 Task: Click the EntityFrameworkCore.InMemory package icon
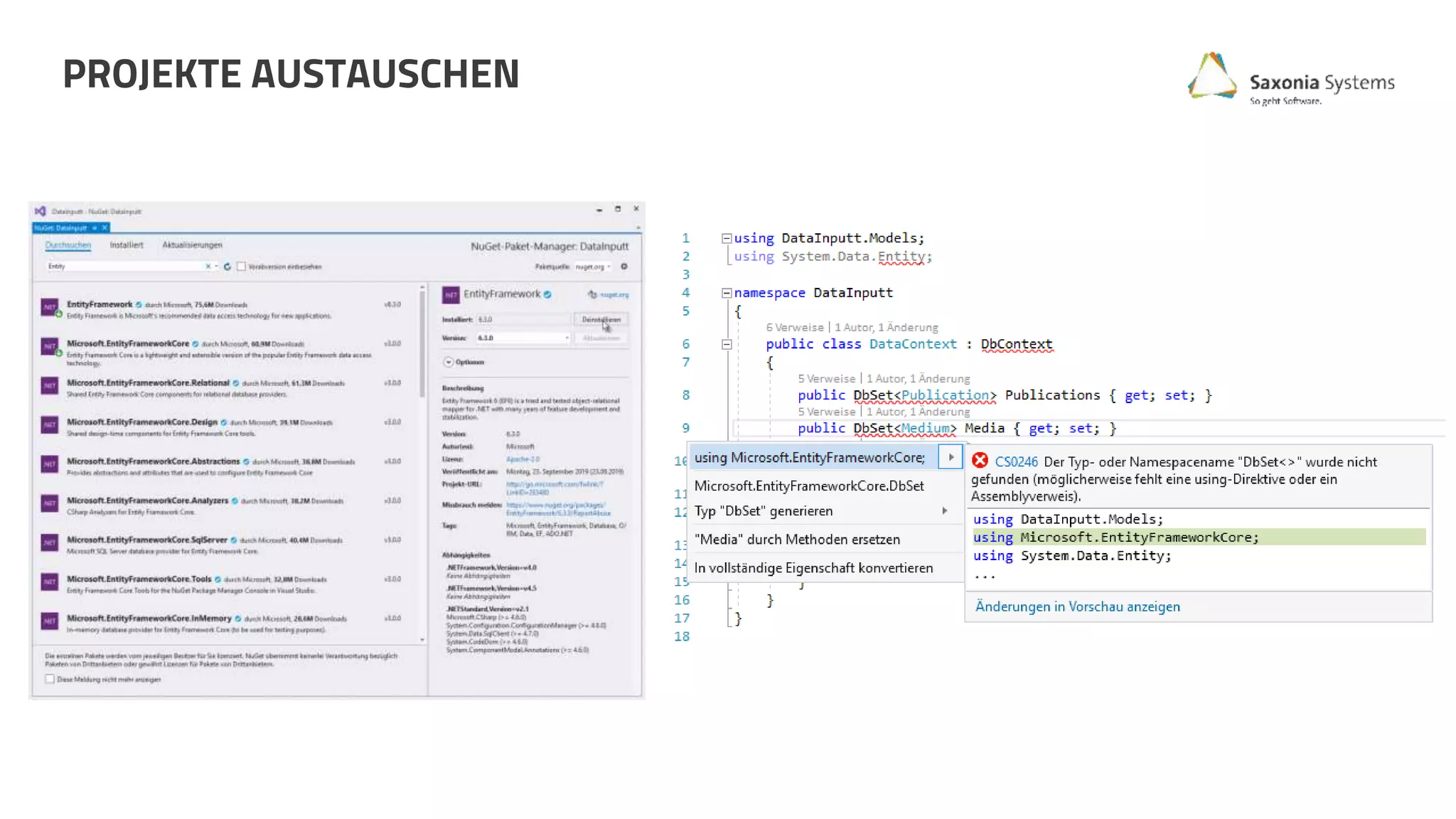click(x=49, y=621)
